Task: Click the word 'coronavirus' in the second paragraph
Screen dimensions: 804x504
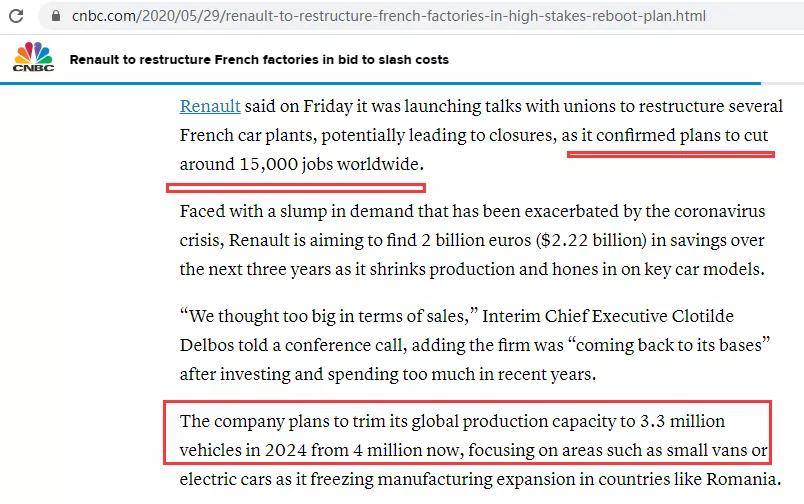Action: click(x=719, y=211)
